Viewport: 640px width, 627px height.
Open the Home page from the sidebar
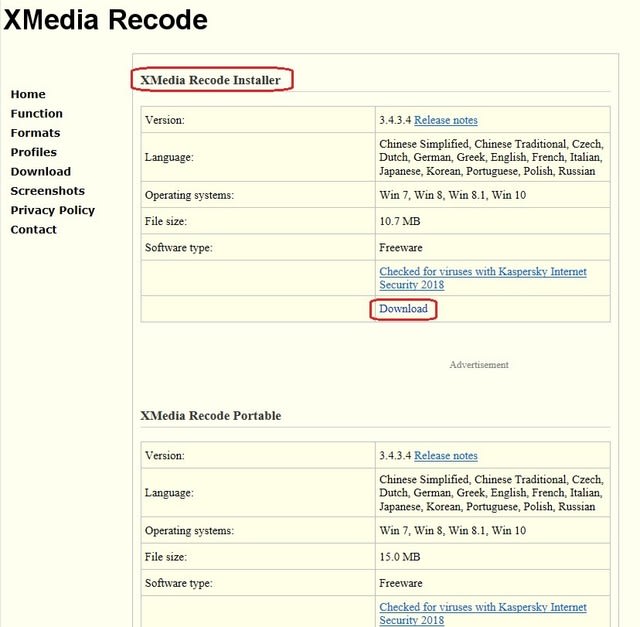[x=28, y=94]
